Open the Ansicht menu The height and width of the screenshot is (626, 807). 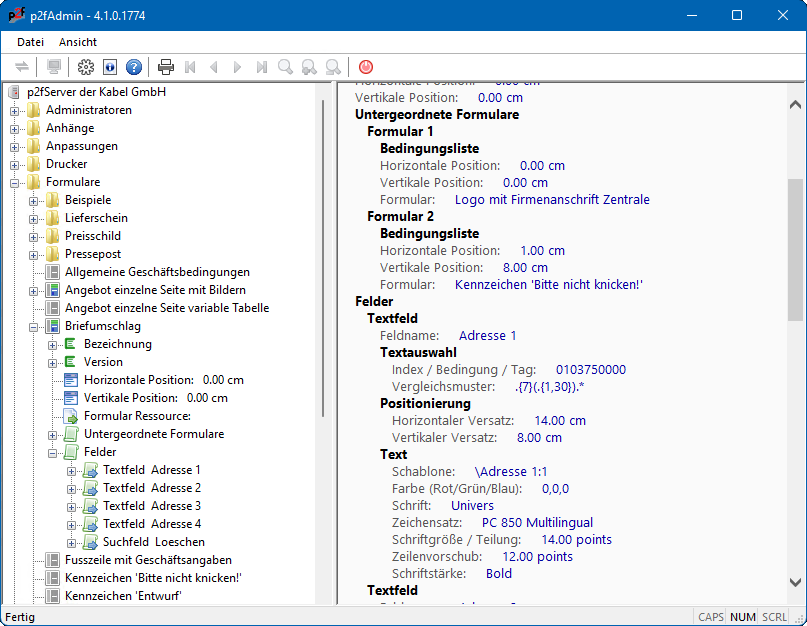[x=78, y=42]
